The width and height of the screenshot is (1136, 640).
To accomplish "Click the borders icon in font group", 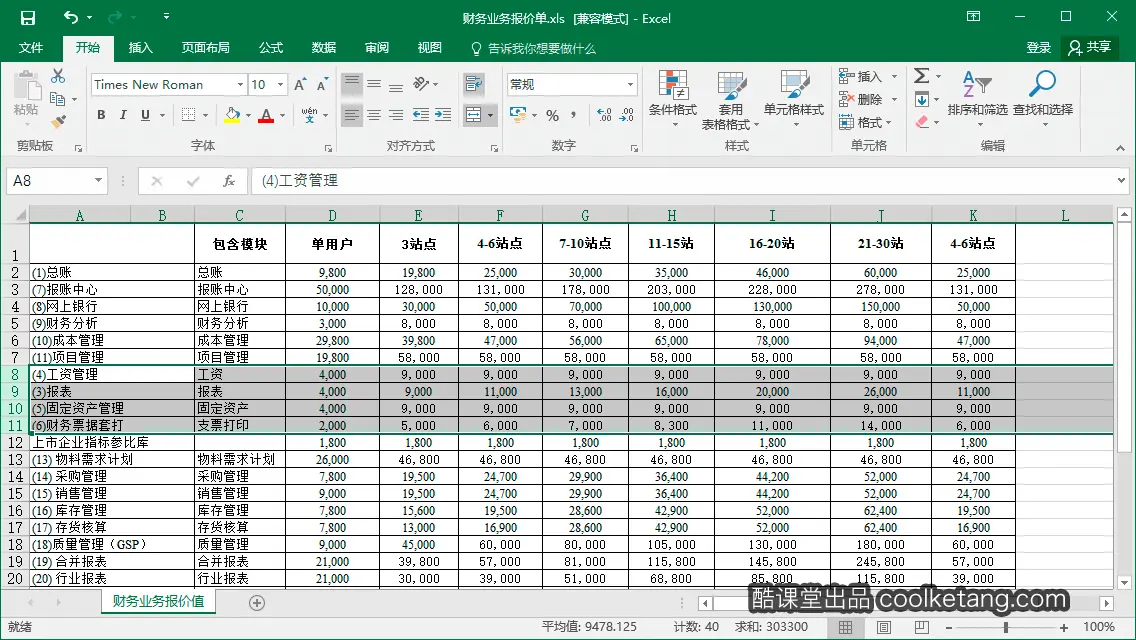I will 188,115.
